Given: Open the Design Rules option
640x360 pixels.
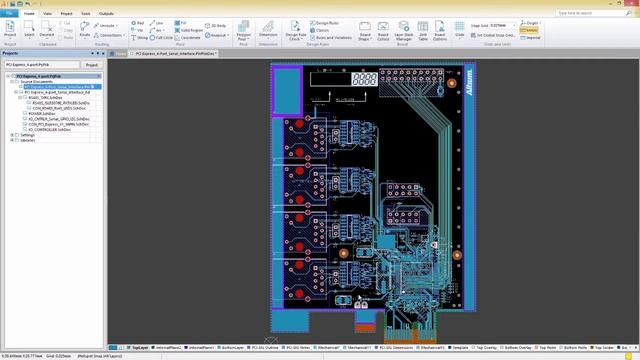Looking at the screenshot, I should pos(324,23).
